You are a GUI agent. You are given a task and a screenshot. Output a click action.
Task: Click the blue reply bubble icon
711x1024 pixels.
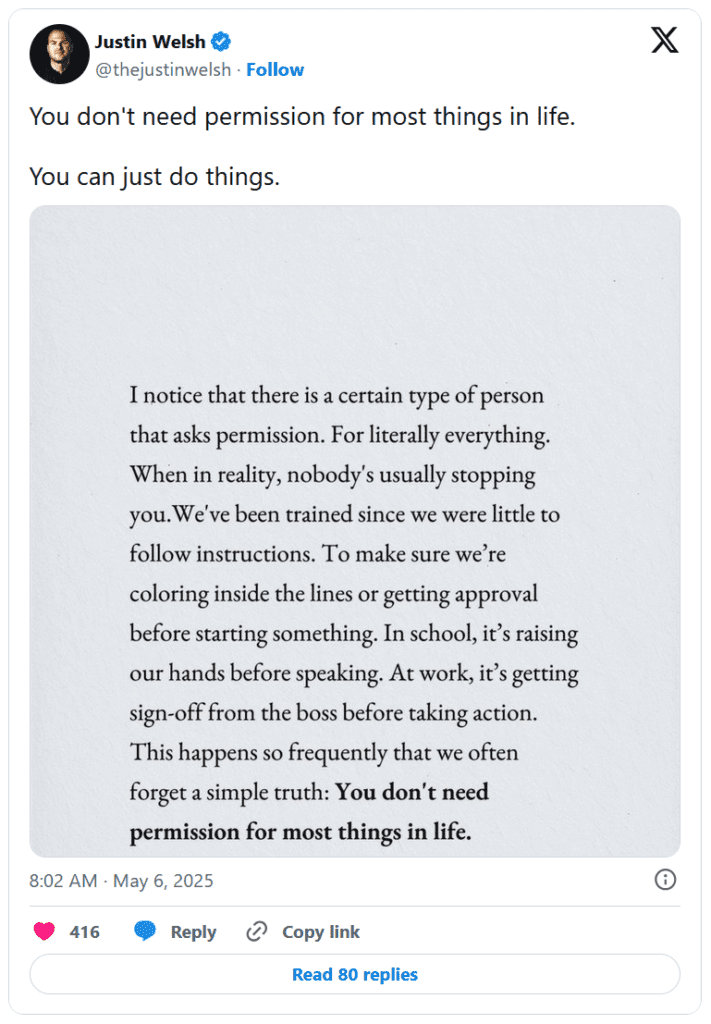tap(144, 931)
